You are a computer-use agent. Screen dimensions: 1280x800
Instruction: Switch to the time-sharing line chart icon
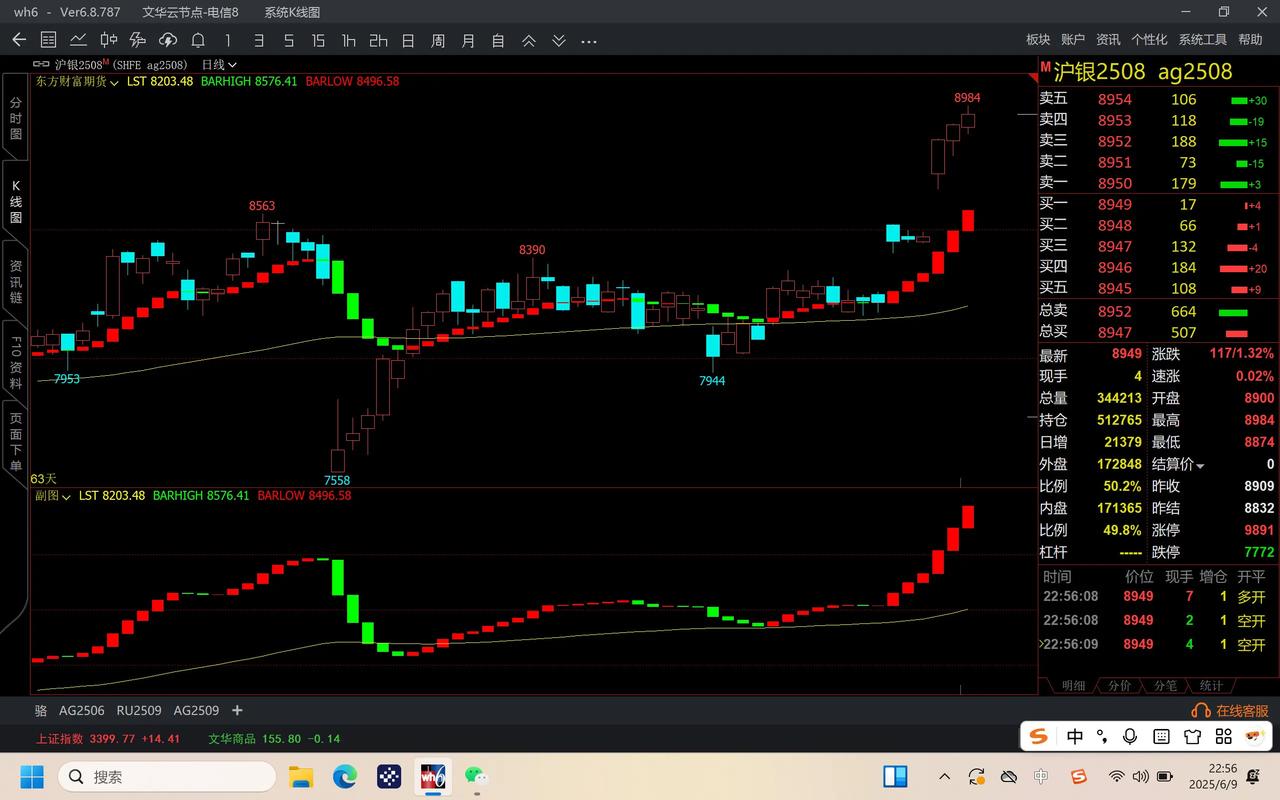coord(78,40)
